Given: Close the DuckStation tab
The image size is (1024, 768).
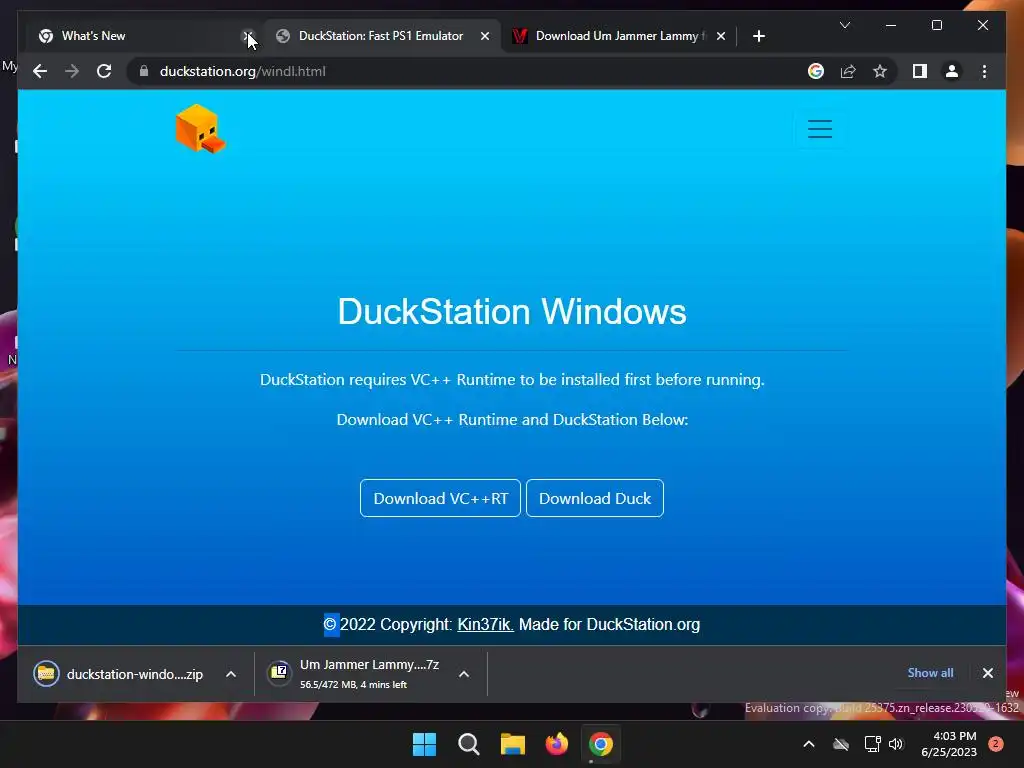Looking at the screenshot, I should tap(485, 36).
